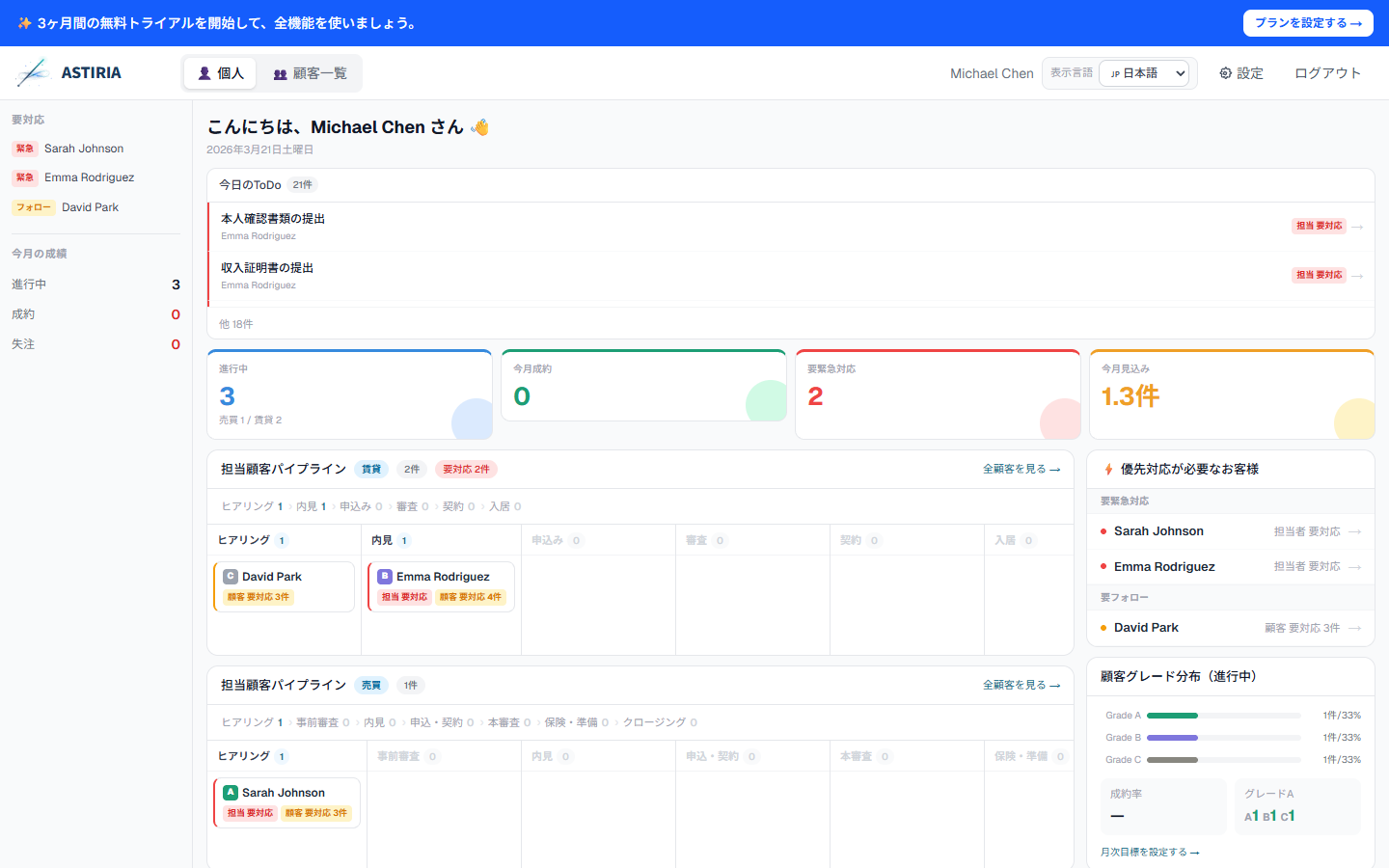Click 月次目標を設定する link

pyautogui.click(x=1149, y=852)
